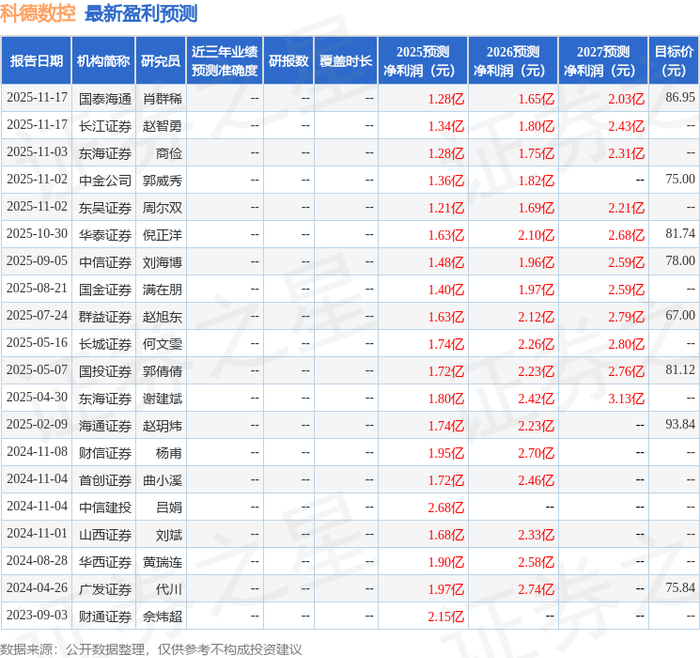Viewport: 700px width, 658px height.
Task: Select the 国金证券 institution cell
Action: point(105,289)
